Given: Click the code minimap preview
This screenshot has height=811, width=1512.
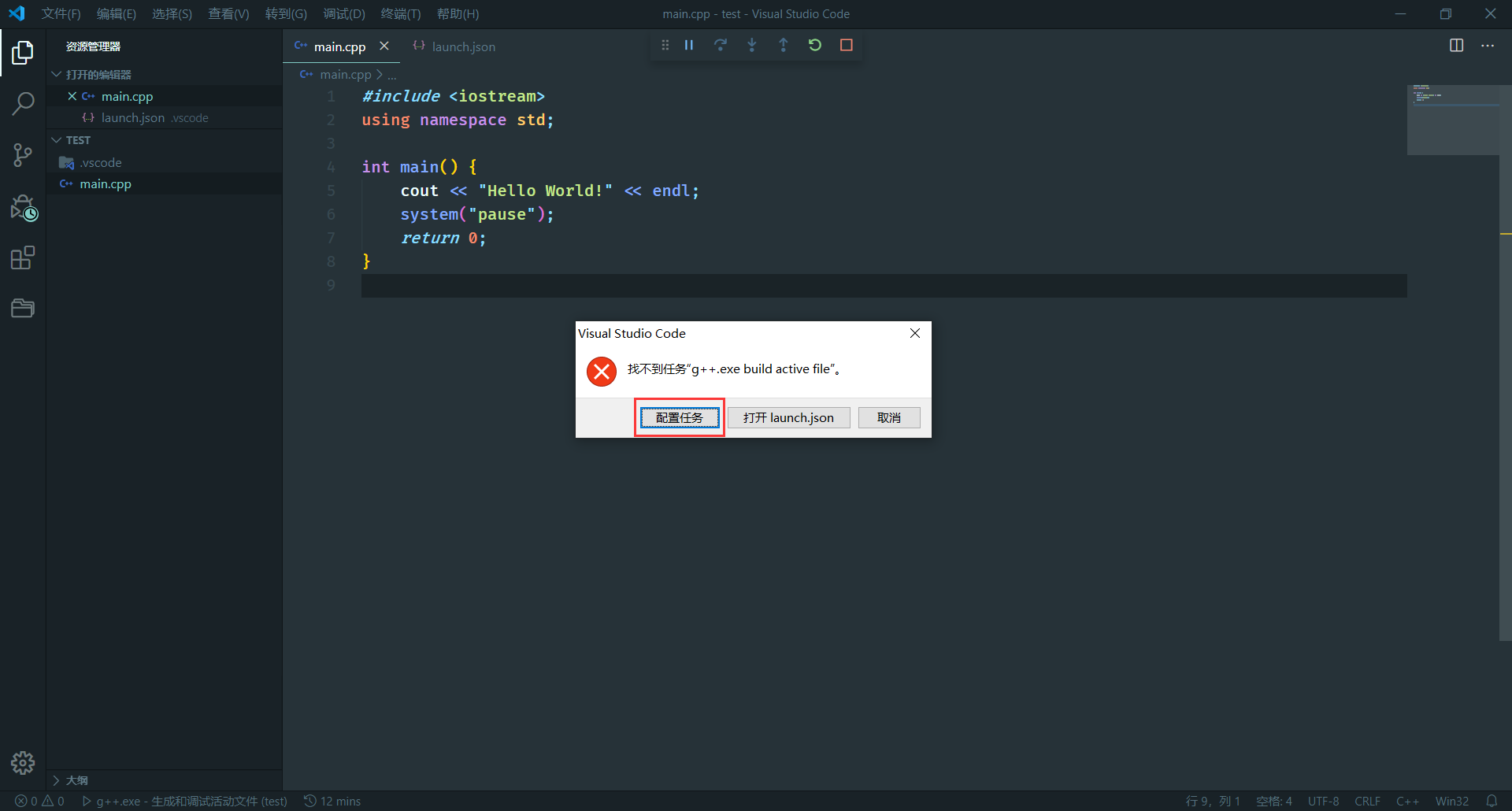Looking at the screenshot, I should click(x=1453, y=120).
